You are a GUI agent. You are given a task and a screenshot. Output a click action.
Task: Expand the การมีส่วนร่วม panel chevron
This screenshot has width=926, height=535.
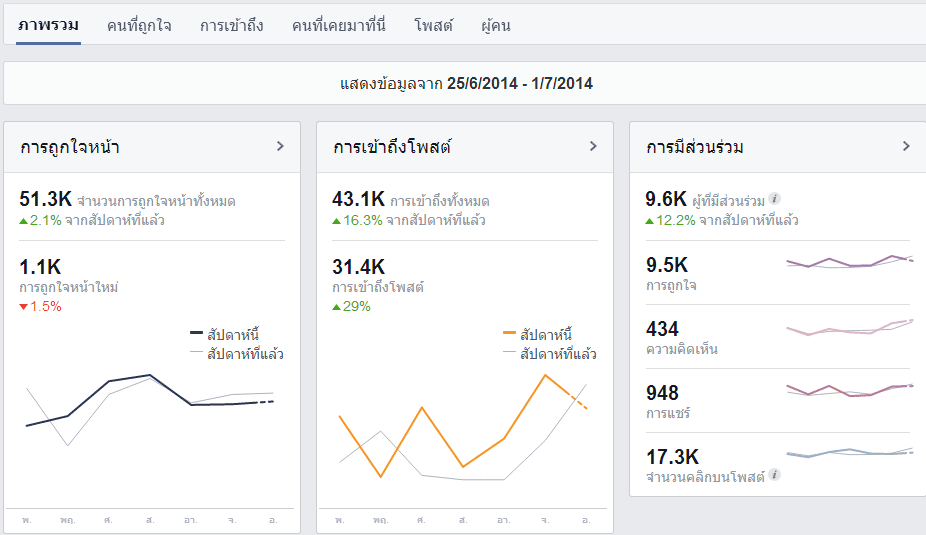coord(907,146)
